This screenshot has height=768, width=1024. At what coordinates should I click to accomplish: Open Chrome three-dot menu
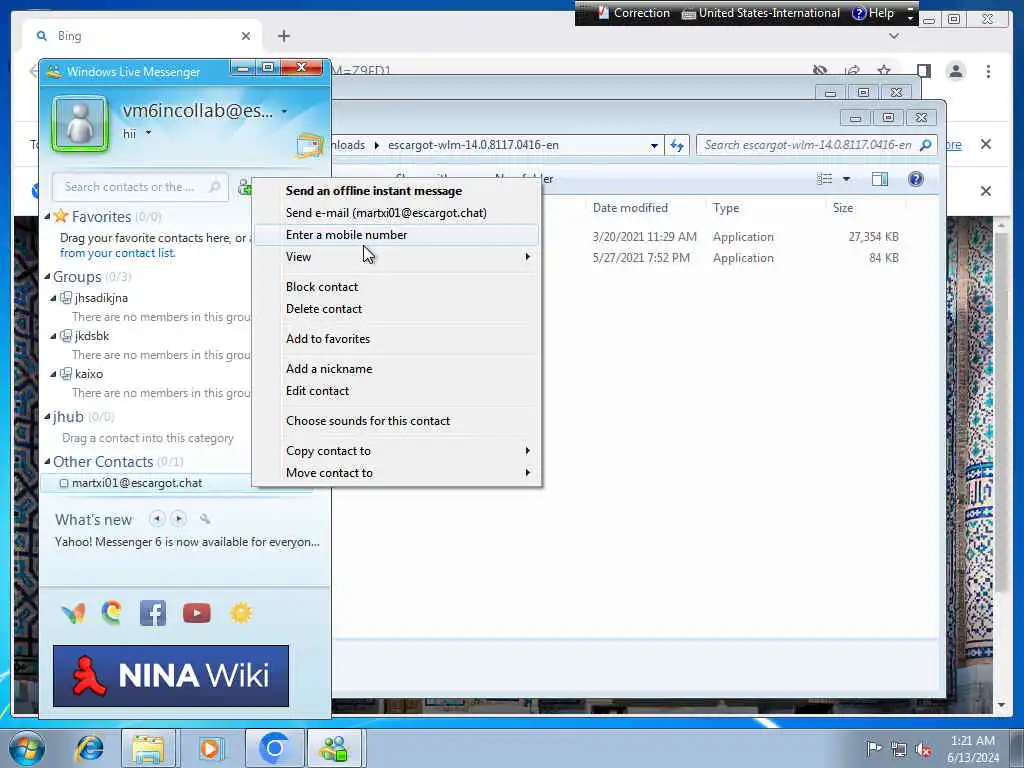pos(988,71)
